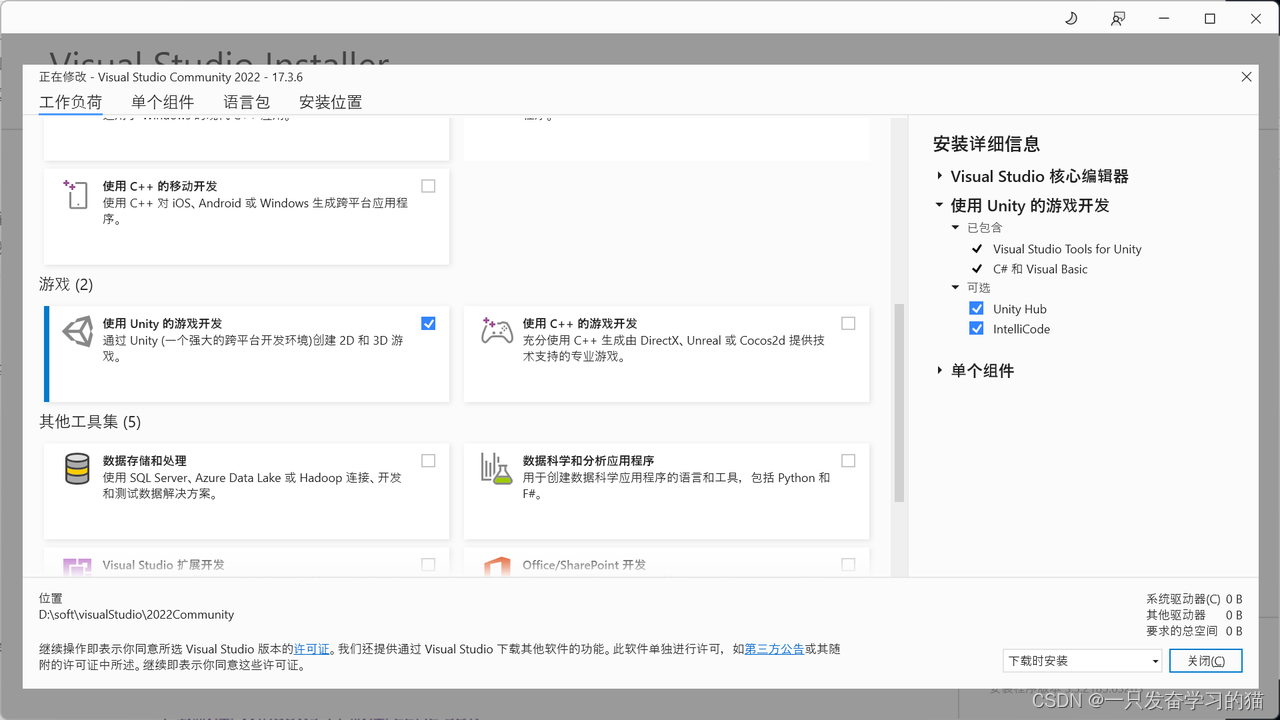Click the feedback icon in title bar
1280x720 pixels.
1118,18
